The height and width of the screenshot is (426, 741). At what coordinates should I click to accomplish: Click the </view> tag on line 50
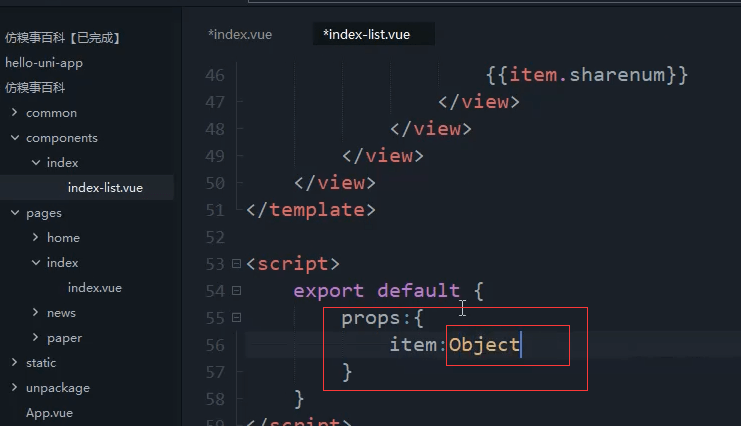[x=335, y=183]
